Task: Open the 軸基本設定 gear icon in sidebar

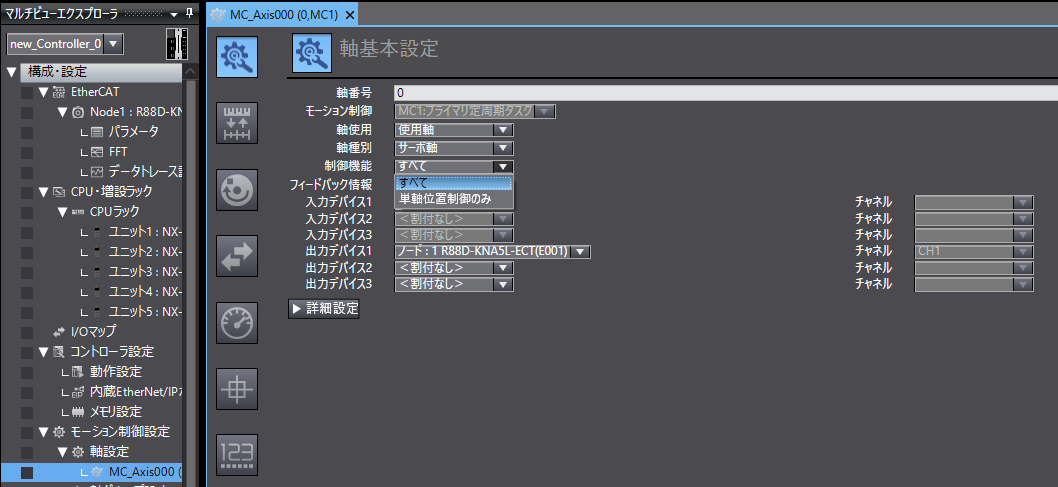Action: pyautogui.click(x=236, y=57)
